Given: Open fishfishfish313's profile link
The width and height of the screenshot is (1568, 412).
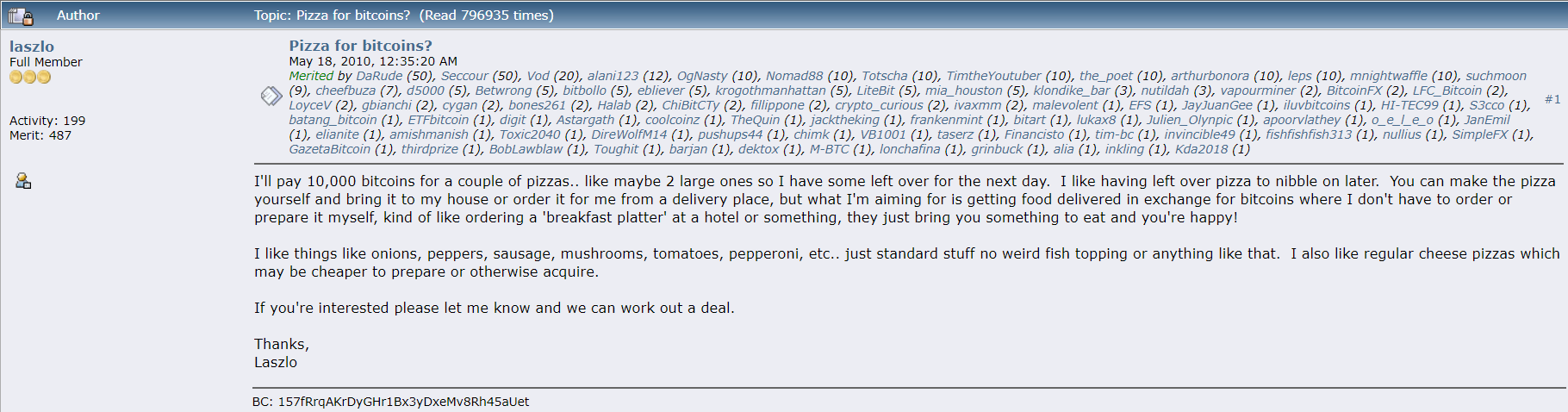Looking at the screenshot, I should coord(1309,134).
